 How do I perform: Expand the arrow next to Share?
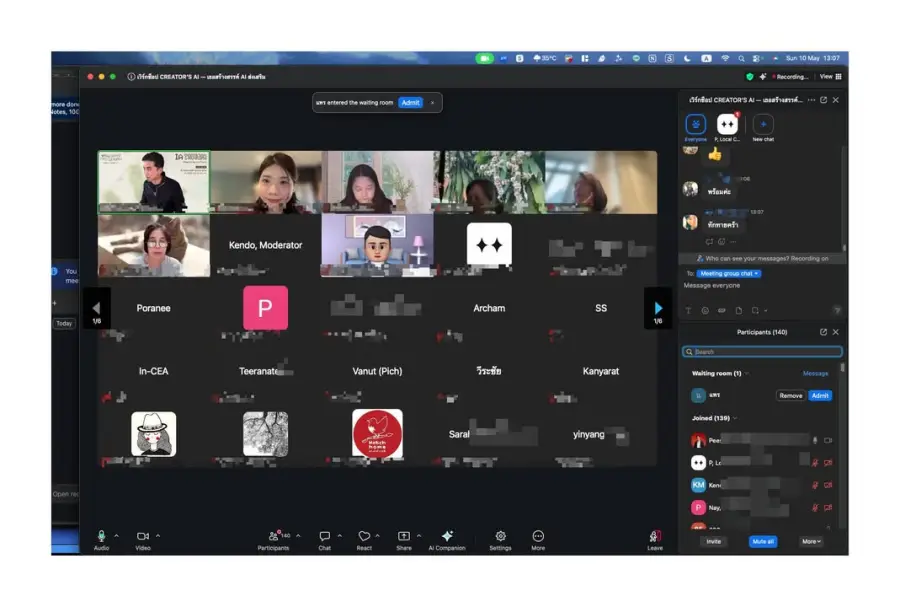point(419,536)
